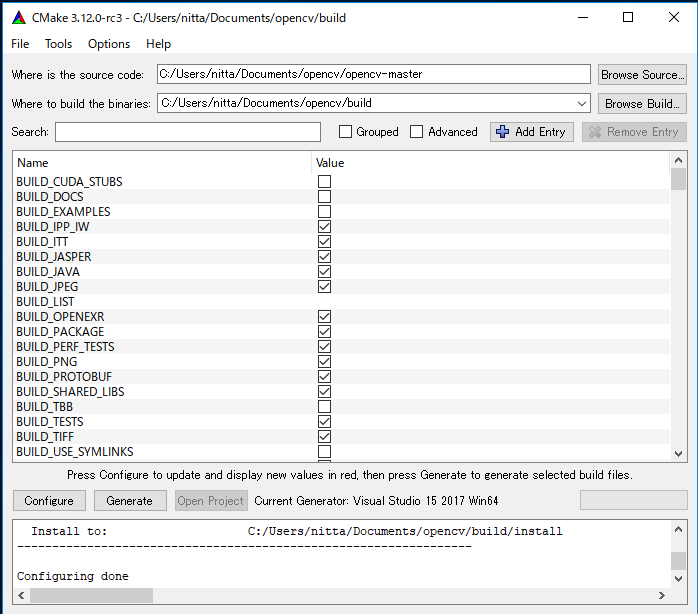This screenshot has height=614, width=698.
Task: Expand the build binaries path dropdown
Action: (582, 103)
